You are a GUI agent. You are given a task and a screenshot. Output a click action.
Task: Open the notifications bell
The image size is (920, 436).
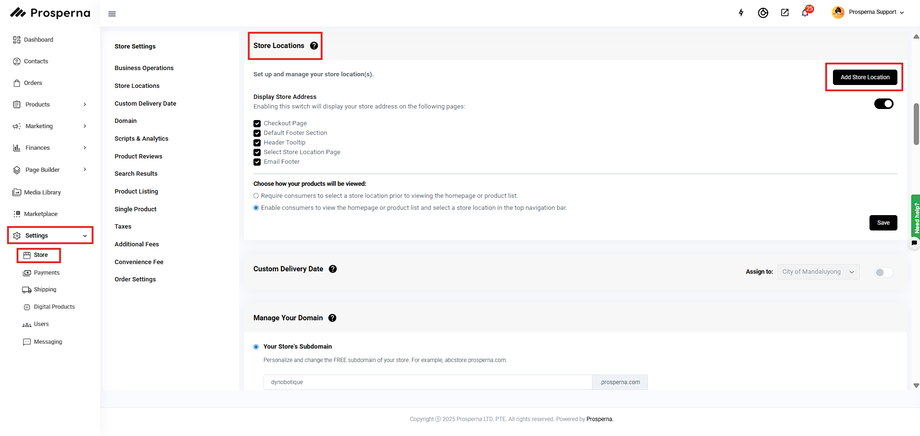[x=805, y=13]
